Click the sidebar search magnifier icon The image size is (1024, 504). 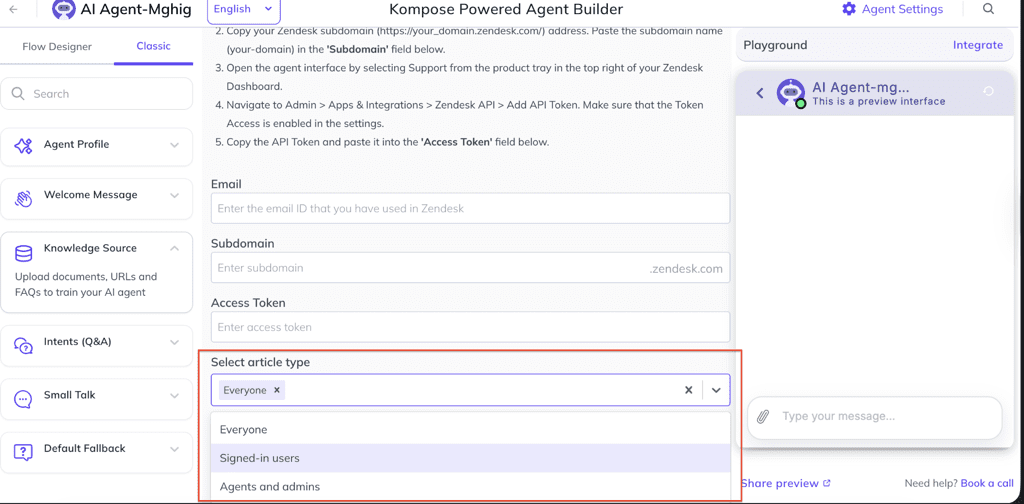click(x=18, y=94)
